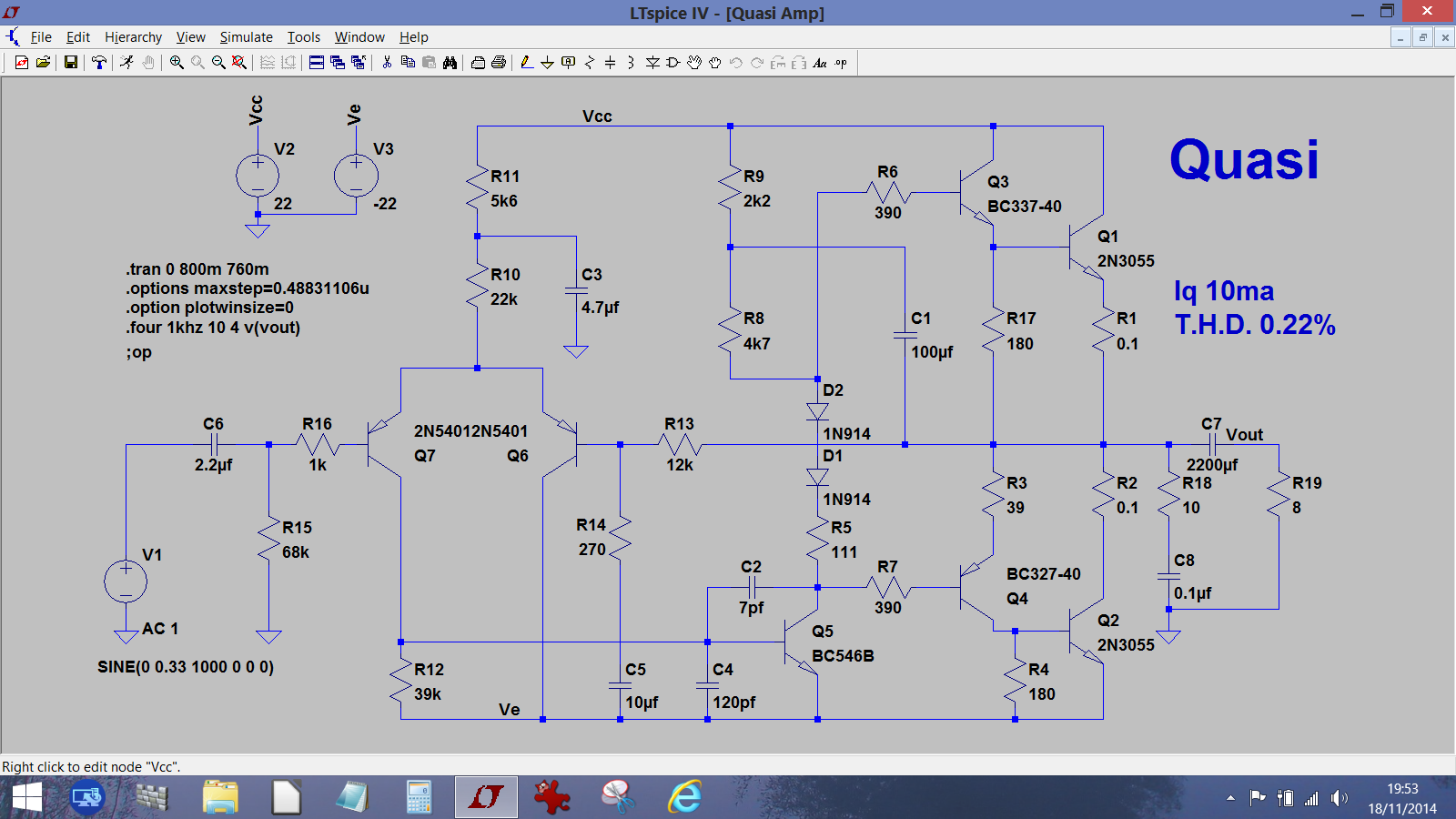Screen dimensions: 1456x819
Task: Select the SPICE directive .op tool
Action: pos(841,63)
